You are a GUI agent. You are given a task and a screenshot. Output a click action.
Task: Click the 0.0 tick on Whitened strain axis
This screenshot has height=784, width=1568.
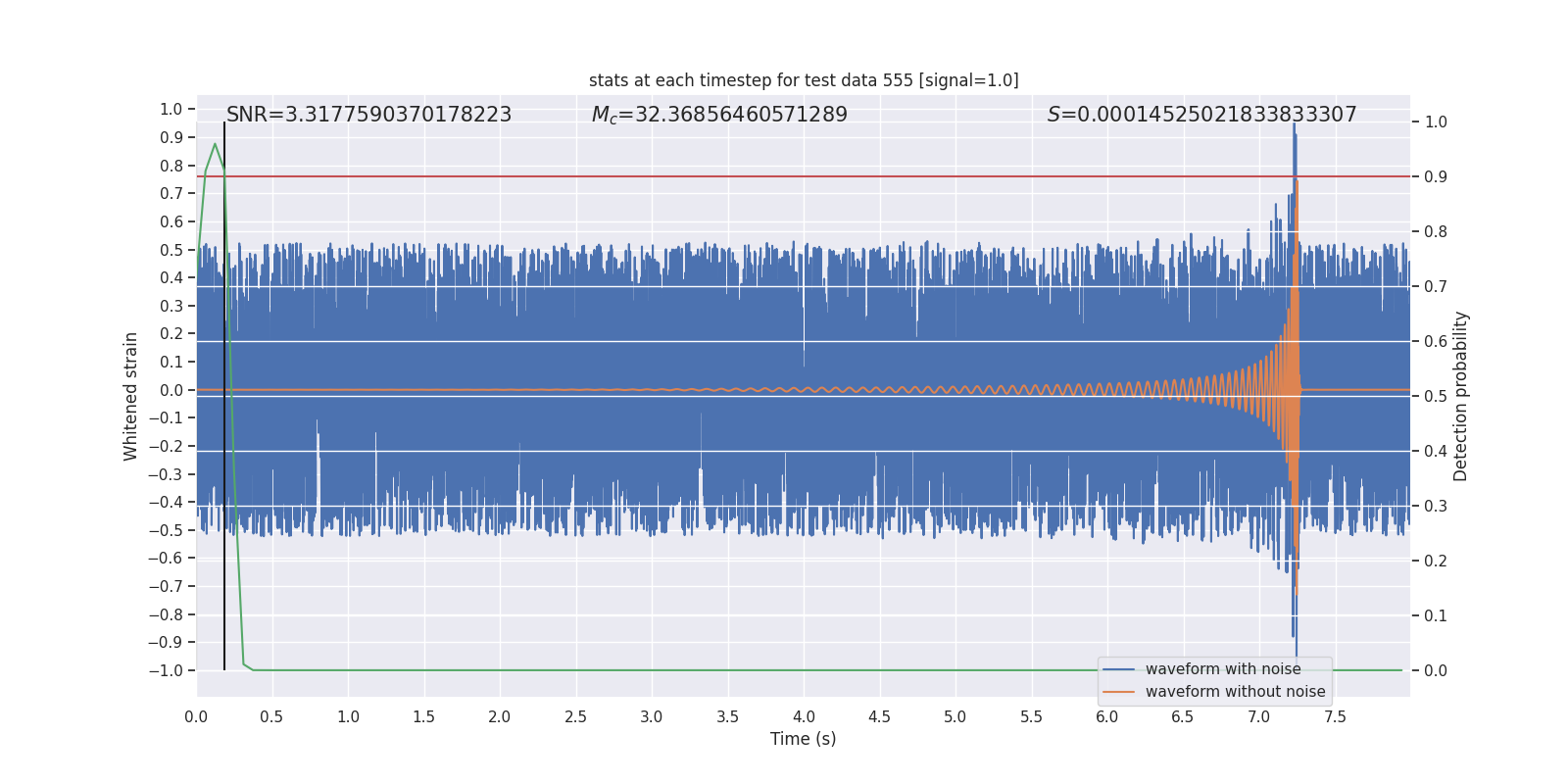click(x=171, y=390)
